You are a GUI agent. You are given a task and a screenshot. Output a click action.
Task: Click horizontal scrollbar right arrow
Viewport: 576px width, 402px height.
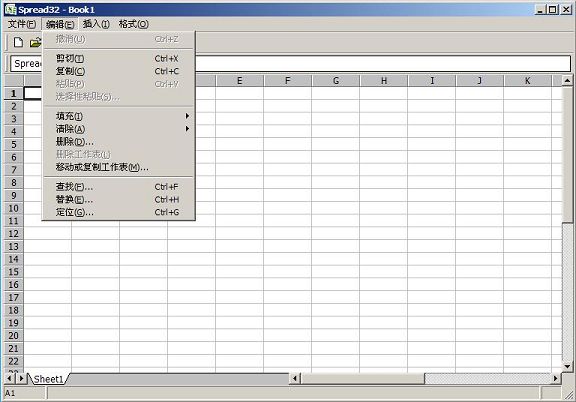[555, 378]
